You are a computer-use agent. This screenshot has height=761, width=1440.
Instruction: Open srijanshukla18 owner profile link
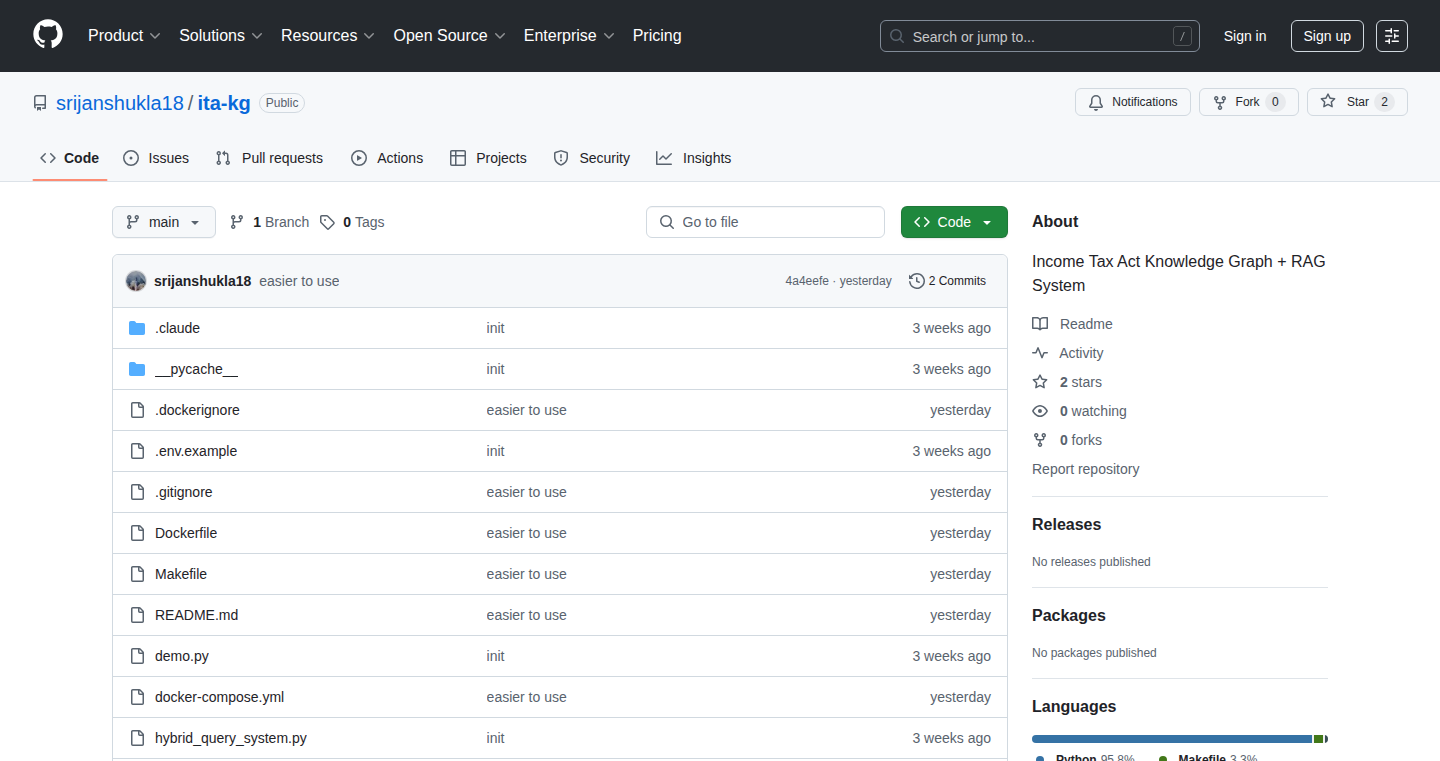120,103
